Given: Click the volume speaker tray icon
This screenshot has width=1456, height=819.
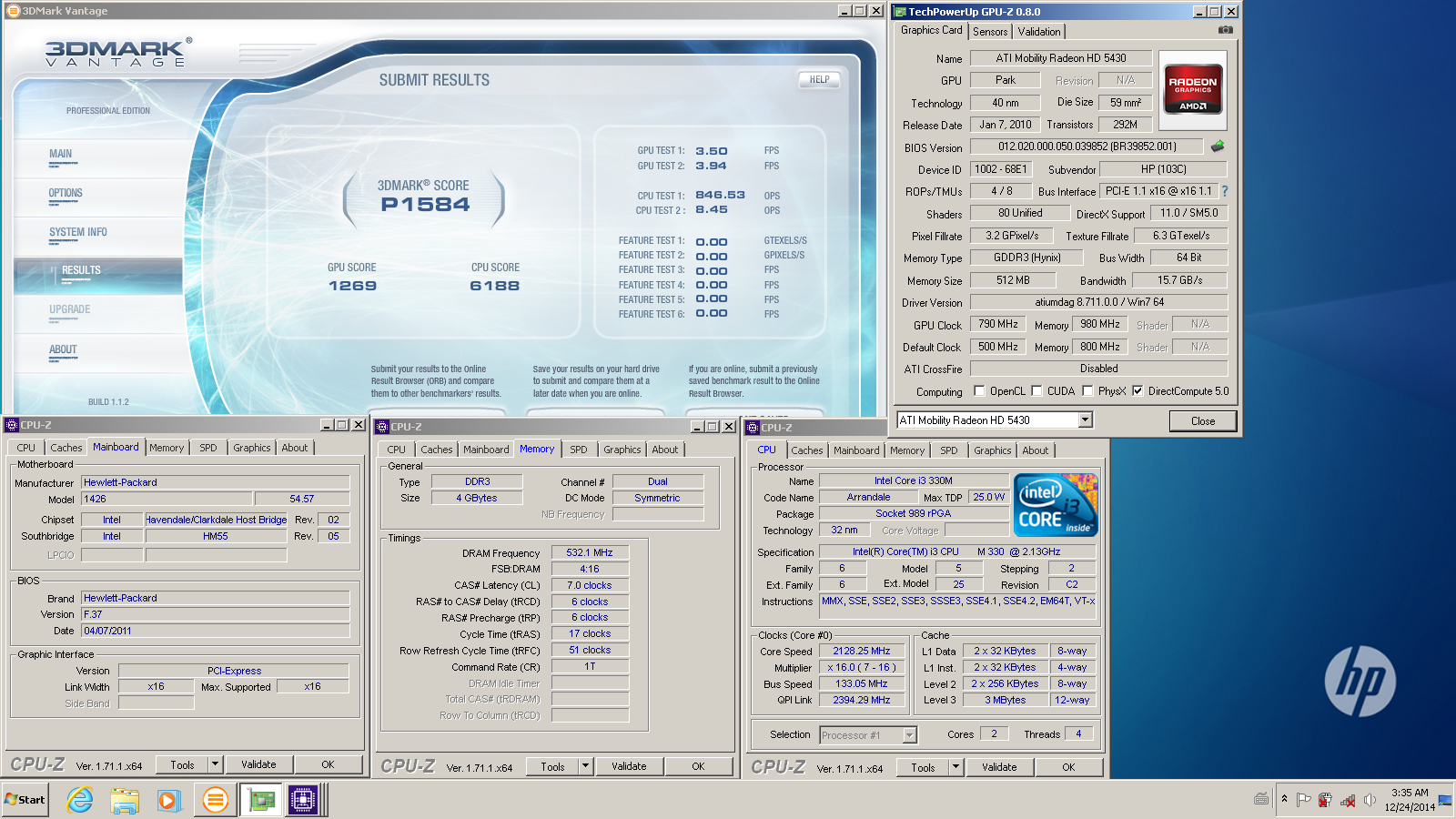Looking at the screenshot, I should pyautogui.click(x=1370, y=800).
